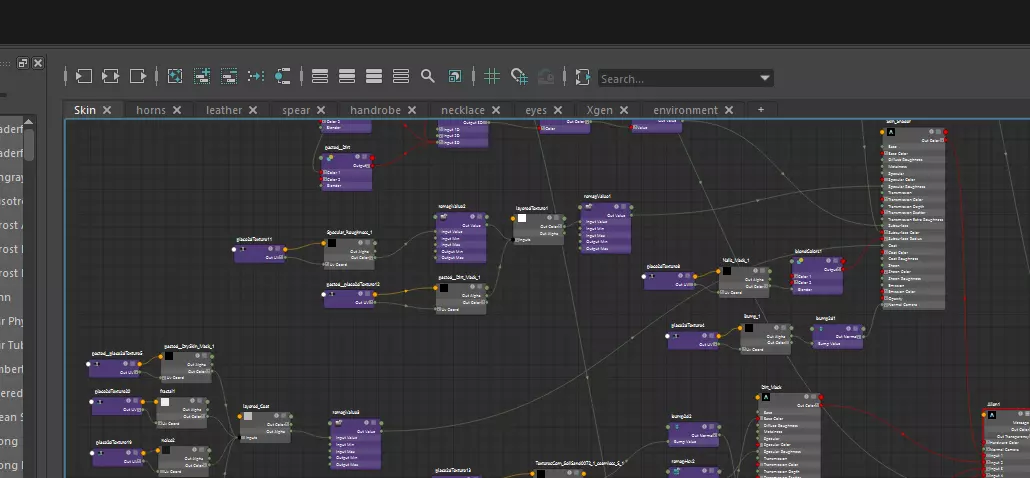Toggle grid display in node editor

[492, 76]
